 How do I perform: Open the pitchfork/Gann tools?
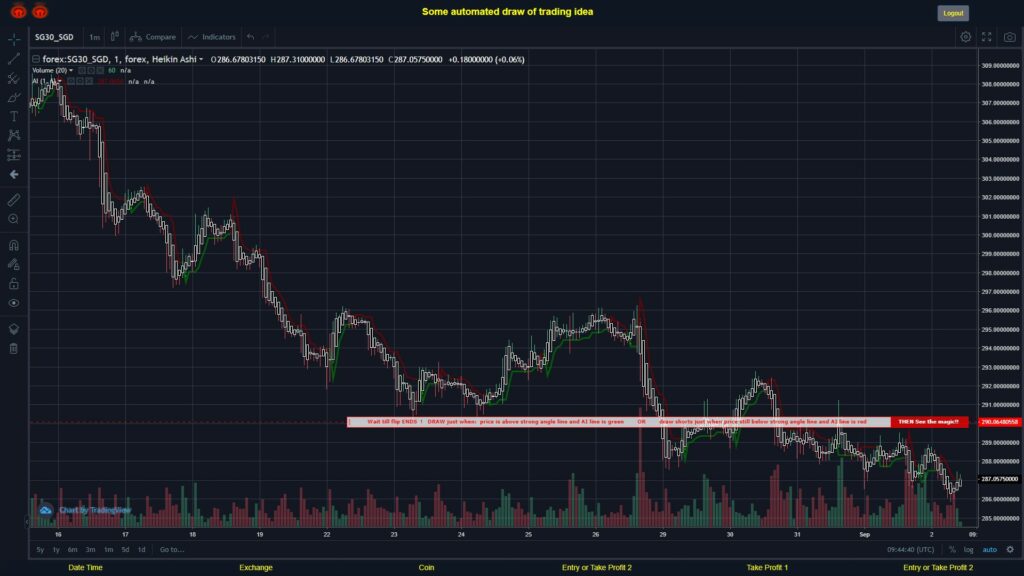point(14,78)
